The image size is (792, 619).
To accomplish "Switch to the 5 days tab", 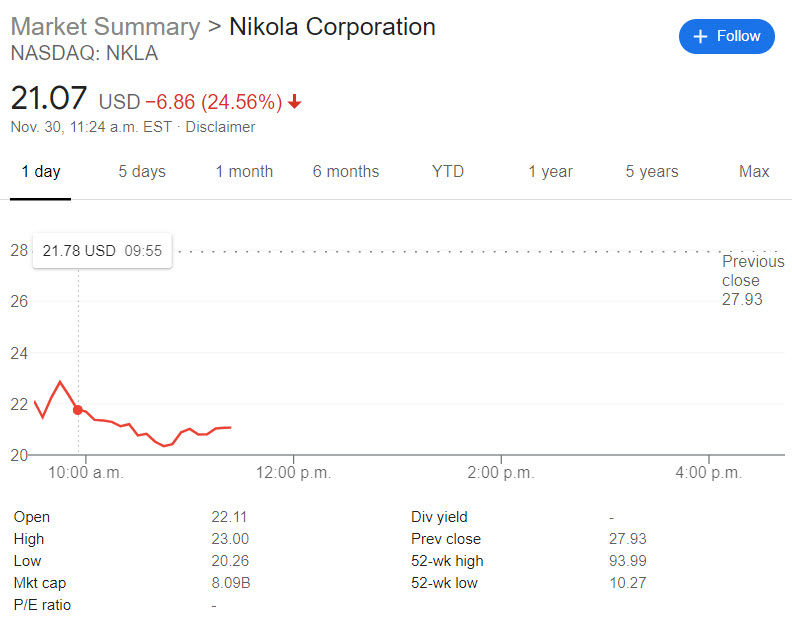I will [x=142, y=172].
